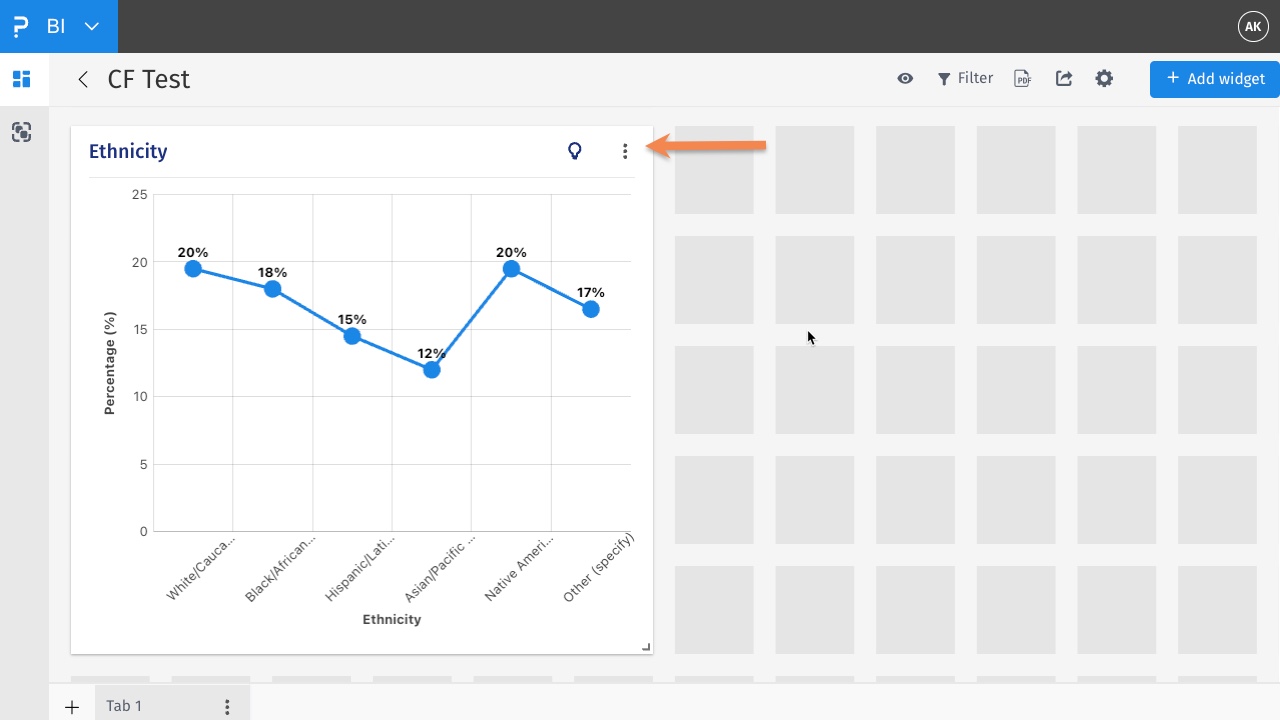Image resolution: width=1280 pixels, height=720 pixels.
Task: Open the Tab 1 options three-dot menu
Action: 228,705
